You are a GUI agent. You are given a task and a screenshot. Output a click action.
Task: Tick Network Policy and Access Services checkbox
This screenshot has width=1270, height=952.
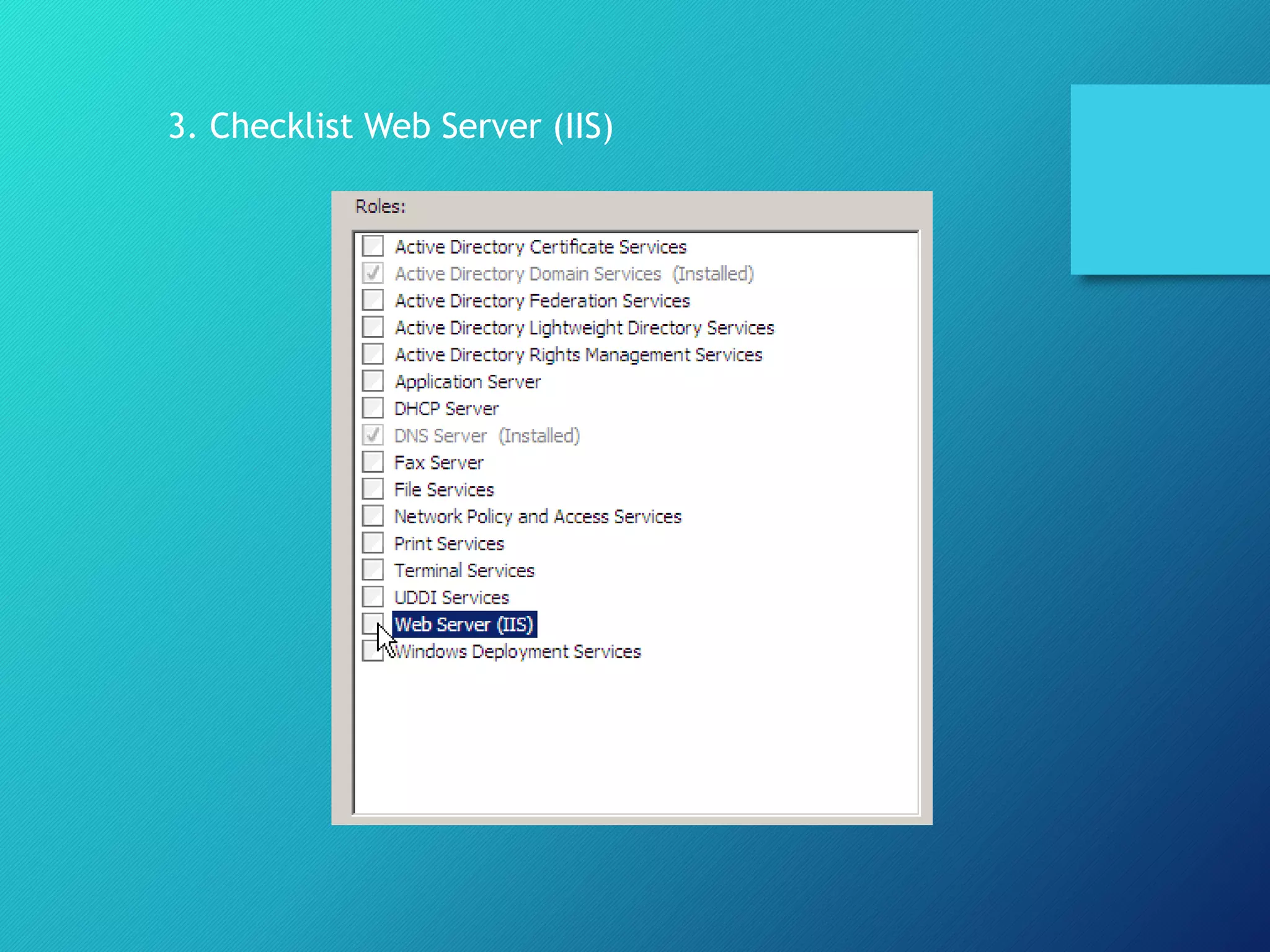373,516
